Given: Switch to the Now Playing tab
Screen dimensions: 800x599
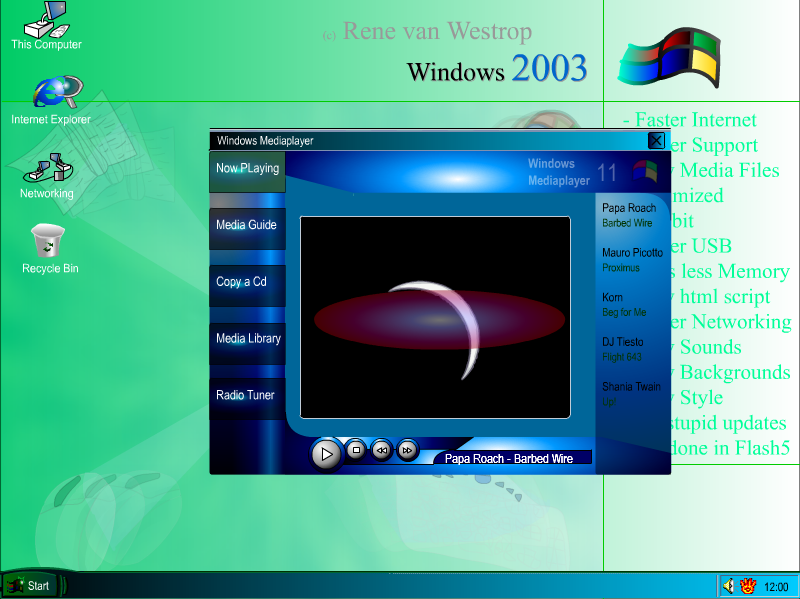Looking at the screenshot, I should 247,171.
